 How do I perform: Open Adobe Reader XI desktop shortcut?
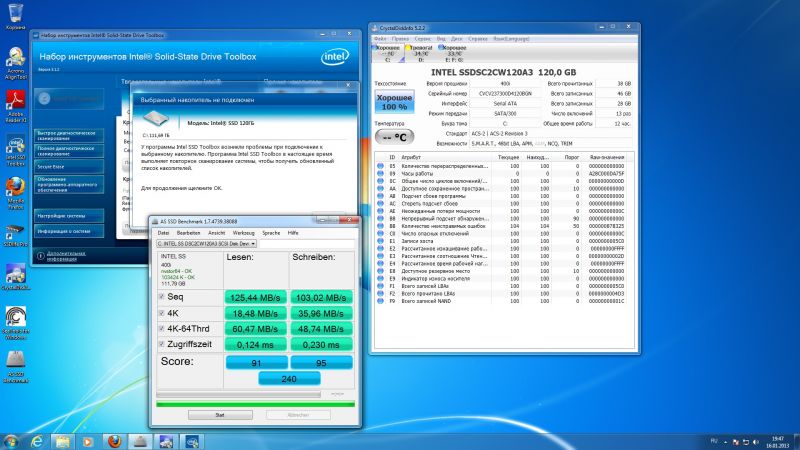(16, 99)
